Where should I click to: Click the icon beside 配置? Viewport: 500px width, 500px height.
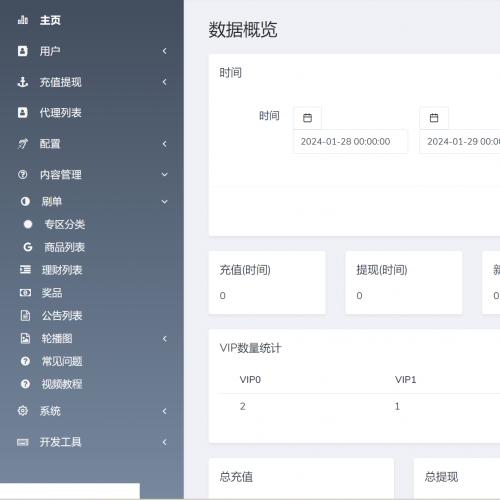click(x=23, y=144)
